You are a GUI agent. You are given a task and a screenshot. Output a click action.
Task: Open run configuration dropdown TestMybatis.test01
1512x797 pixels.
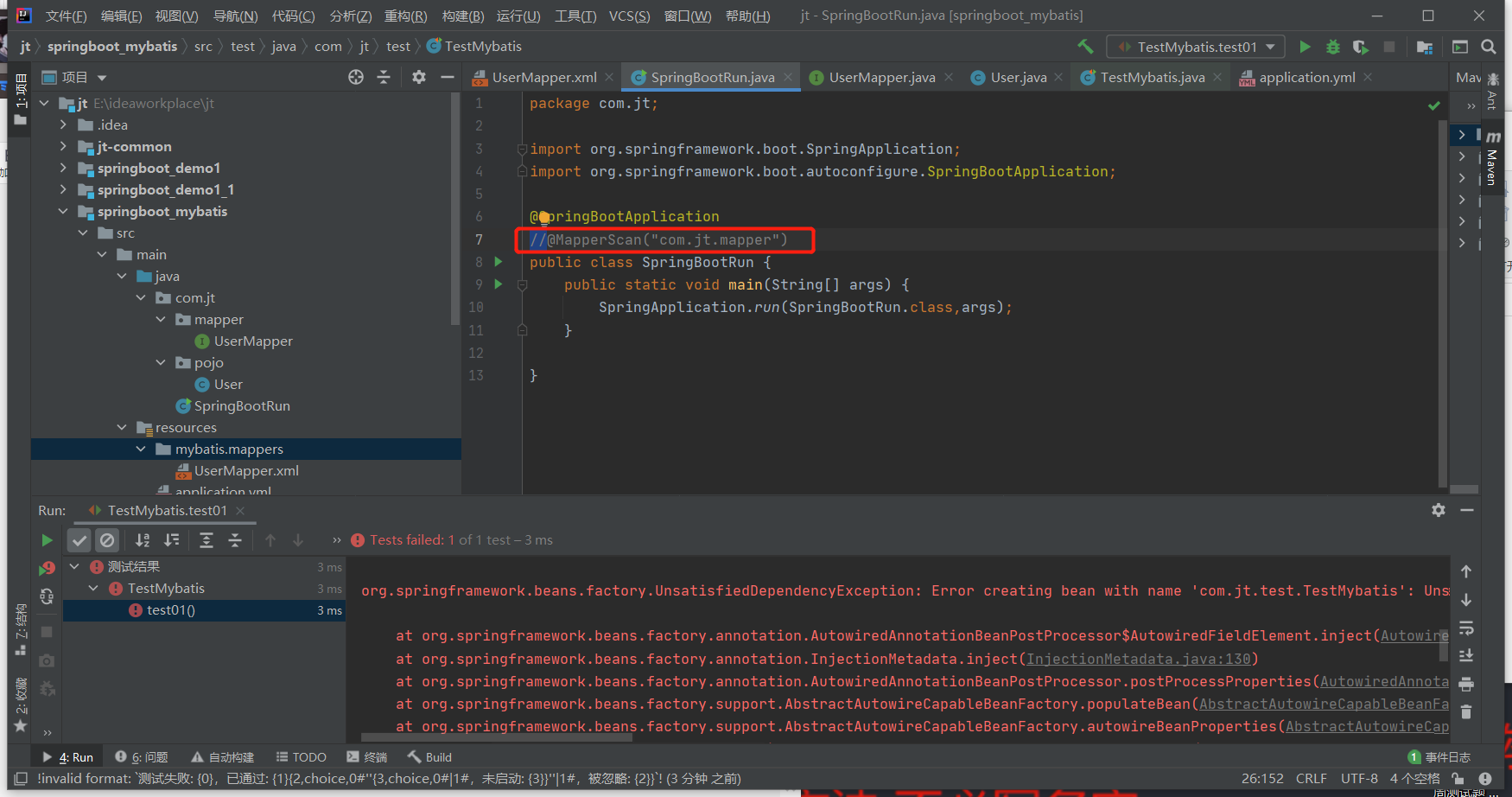(x=1197, y=47)
